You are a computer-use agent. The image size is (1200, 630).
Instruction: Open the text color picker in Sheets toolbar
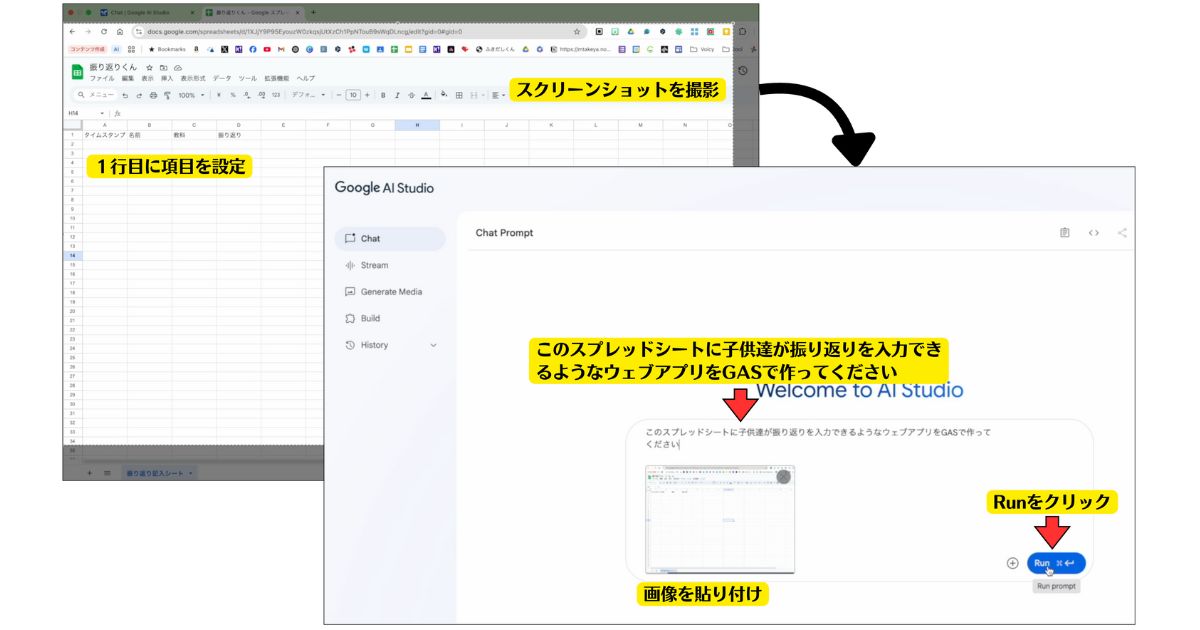point(425,95)
